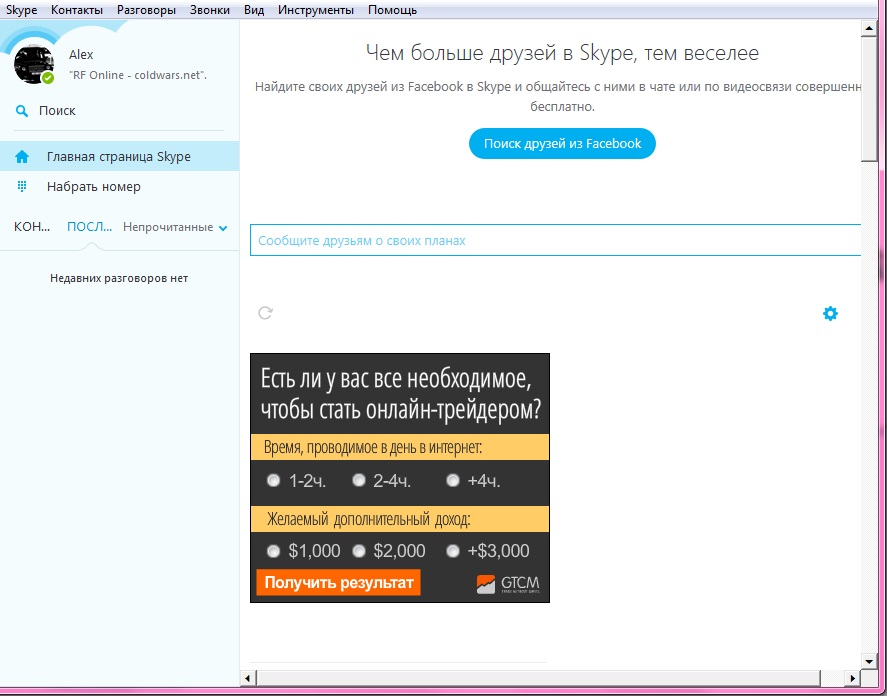Switch to the ПОСЛ... recent tab
The image size is (887, 696).
89,227
